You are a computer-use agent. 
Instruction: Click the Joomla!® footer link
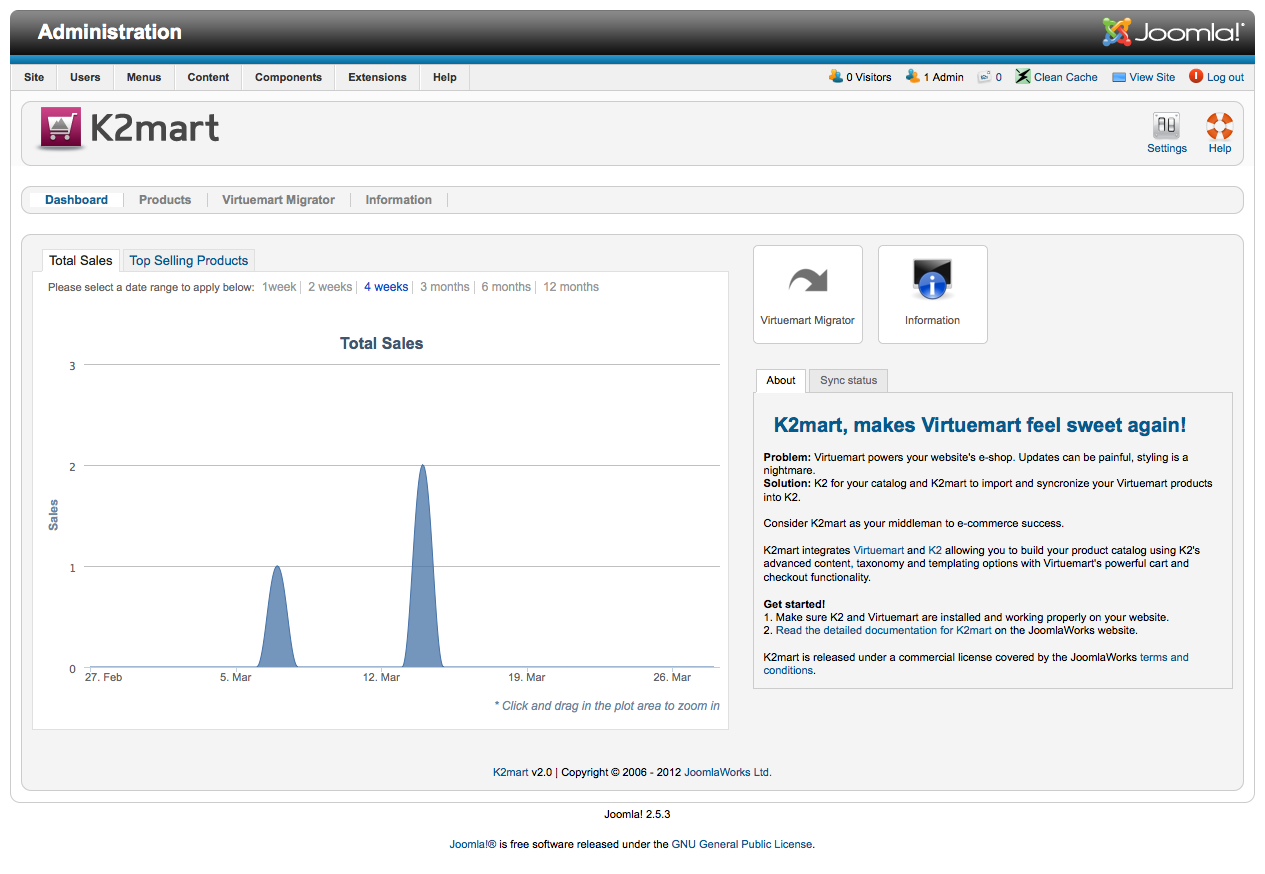coord(473,844)
